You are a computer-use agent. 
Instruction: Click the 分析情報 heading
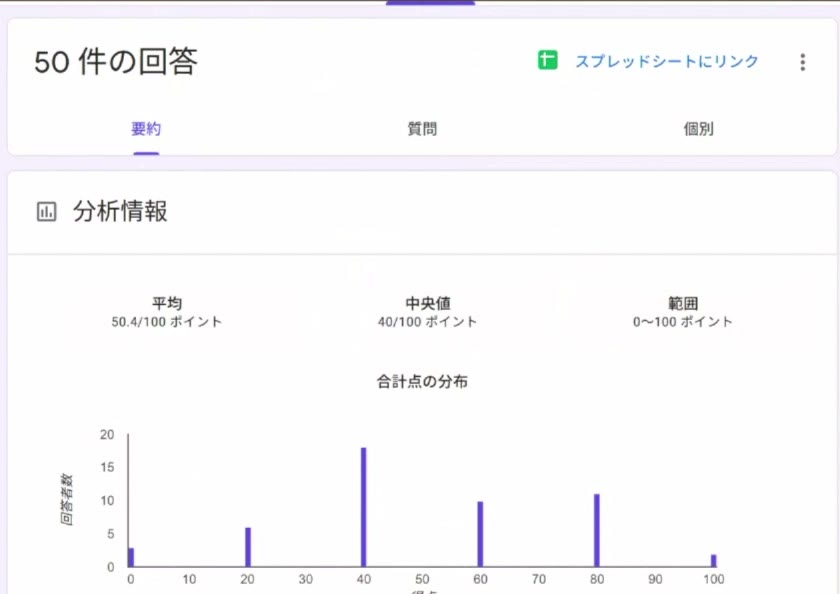[121, 211]
